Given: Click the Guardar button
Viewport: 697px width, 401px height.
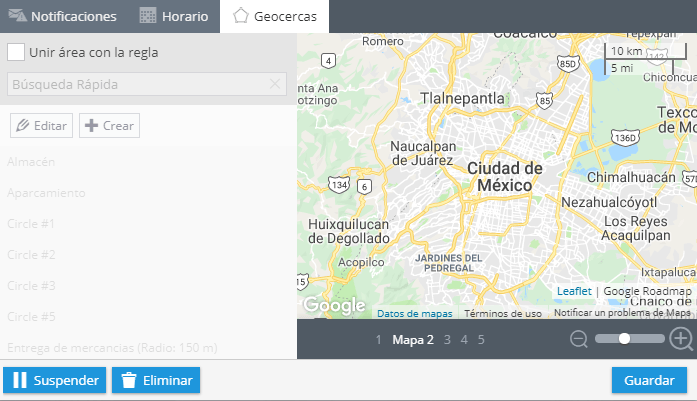Looking at the screenshot, I should click(649, 380).
